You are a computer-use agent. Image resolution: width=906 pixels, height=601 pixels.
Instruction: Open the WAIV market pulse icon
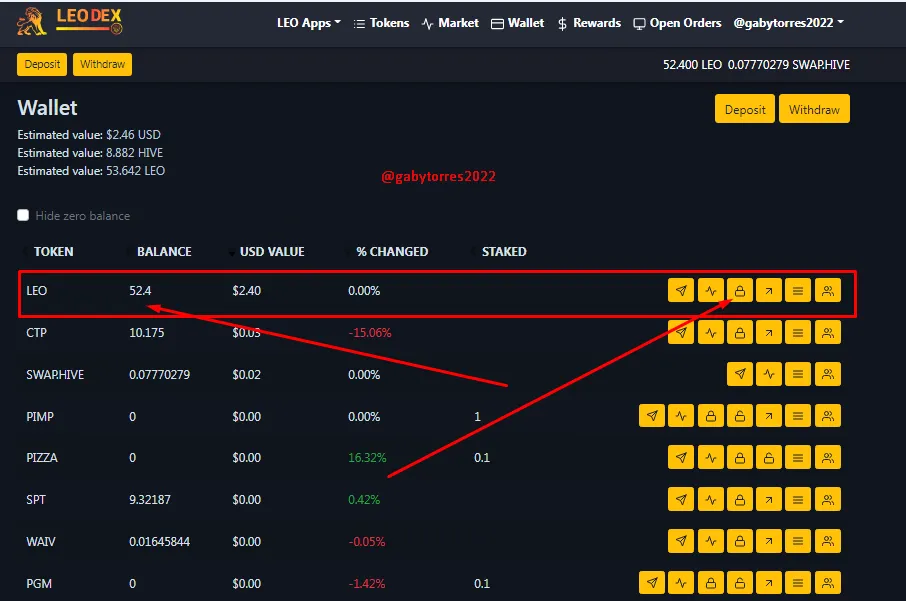point(711,541)
